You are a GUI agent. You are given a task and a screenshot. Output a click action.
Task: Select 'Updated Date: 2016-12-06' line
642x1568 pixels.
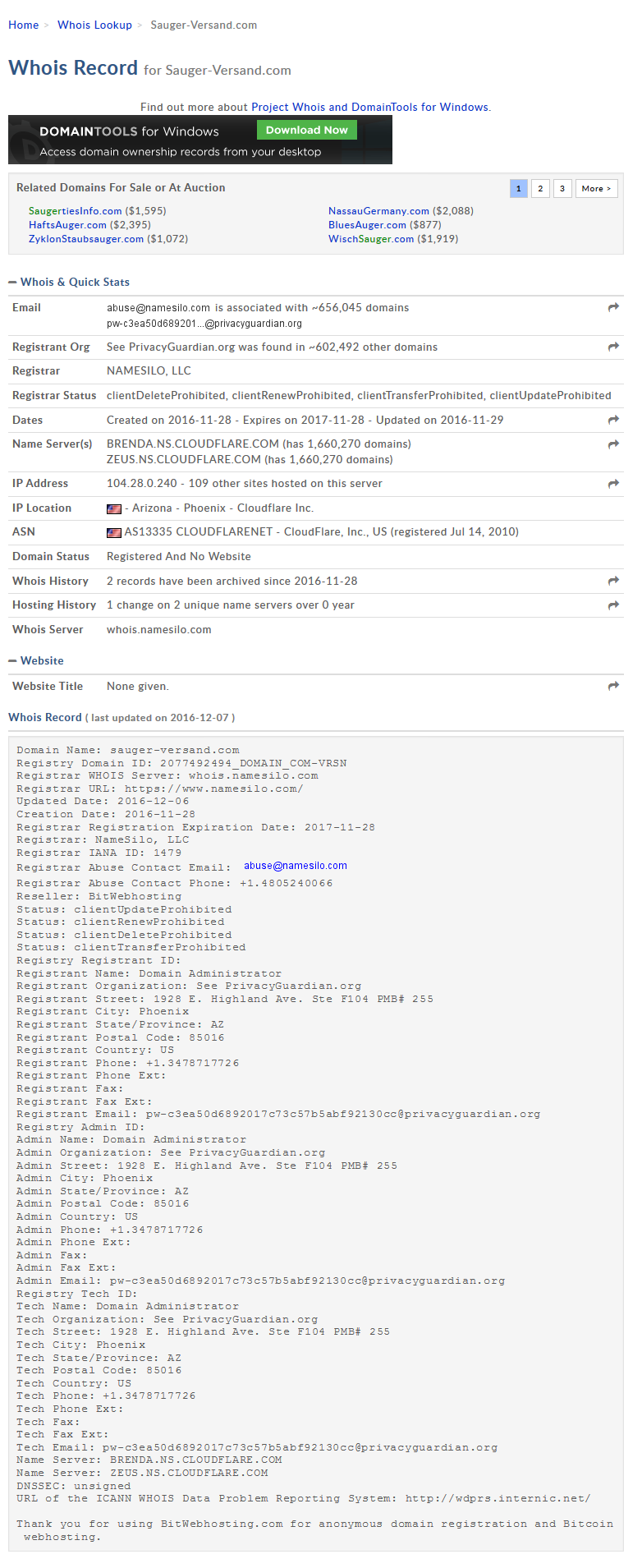point(103,801)
